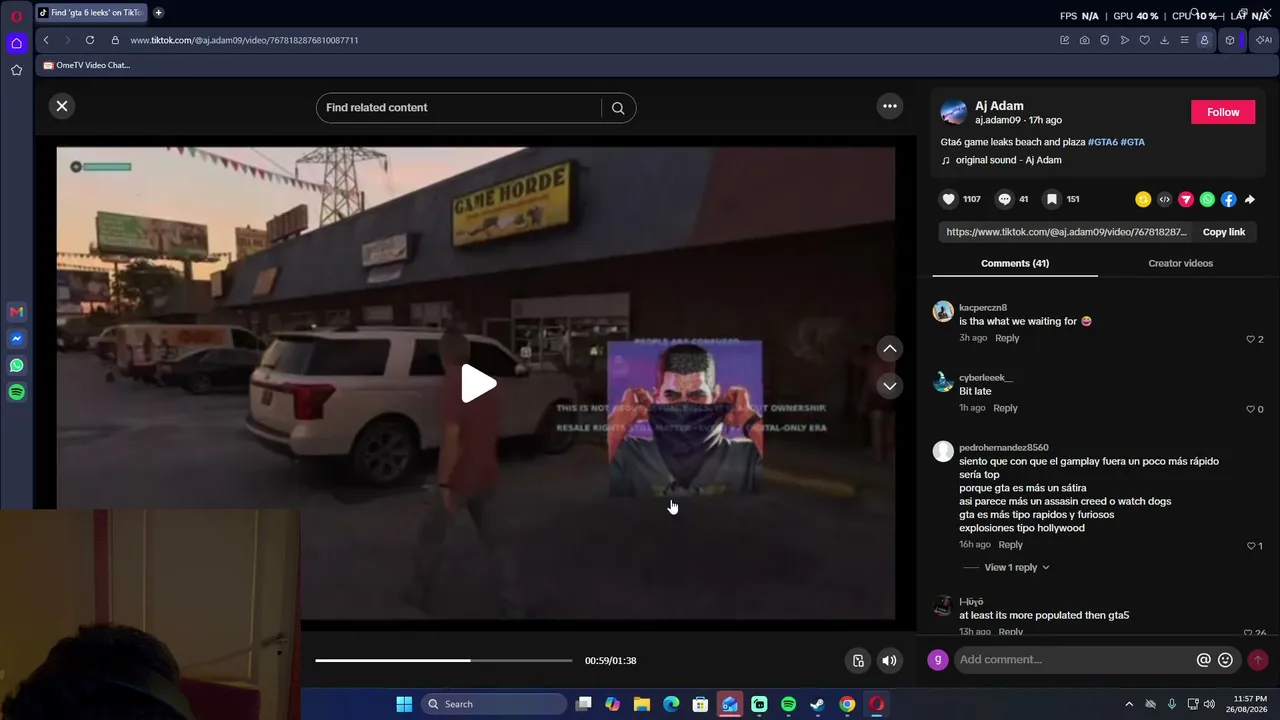Click the ad blocker shield icon
This screenshot has height=720, width=1280.
(x=1104, y=40)
